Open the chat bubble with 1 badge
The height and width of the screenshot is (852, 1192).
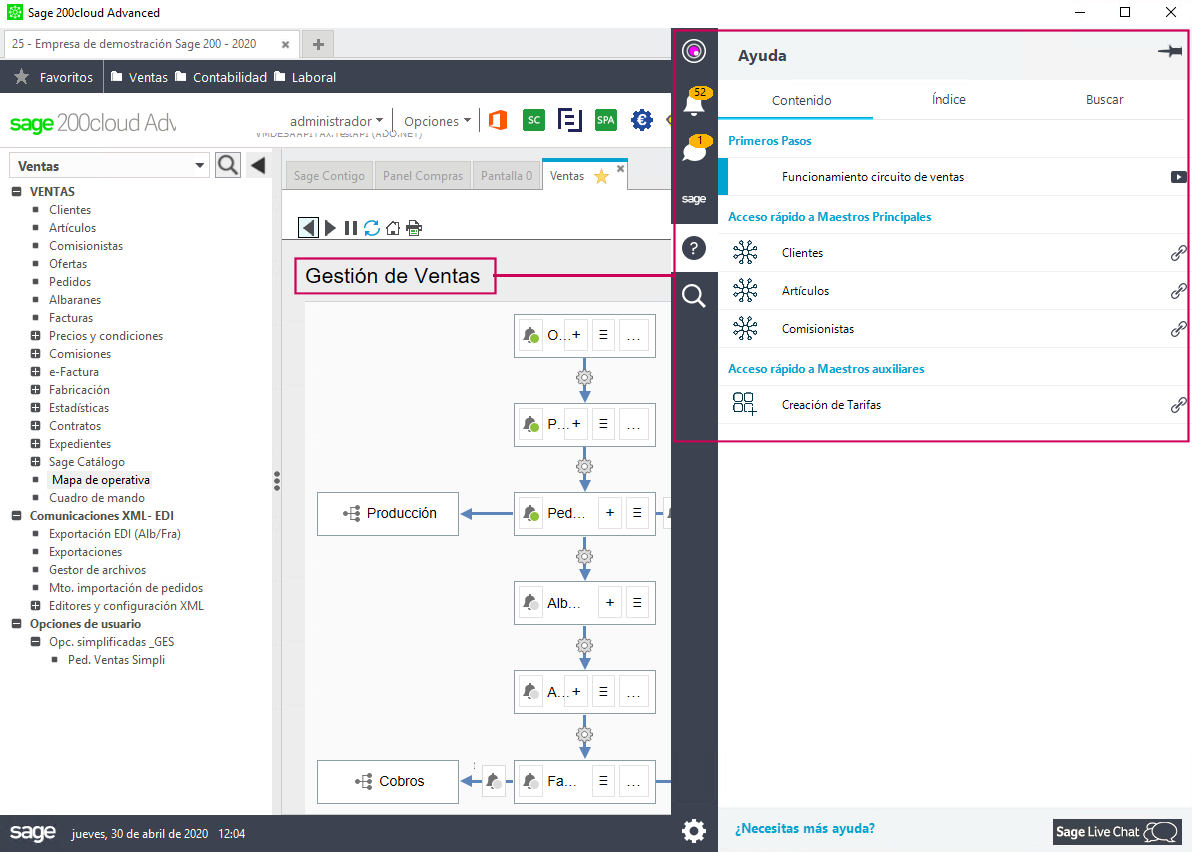[x=695, y=149]
